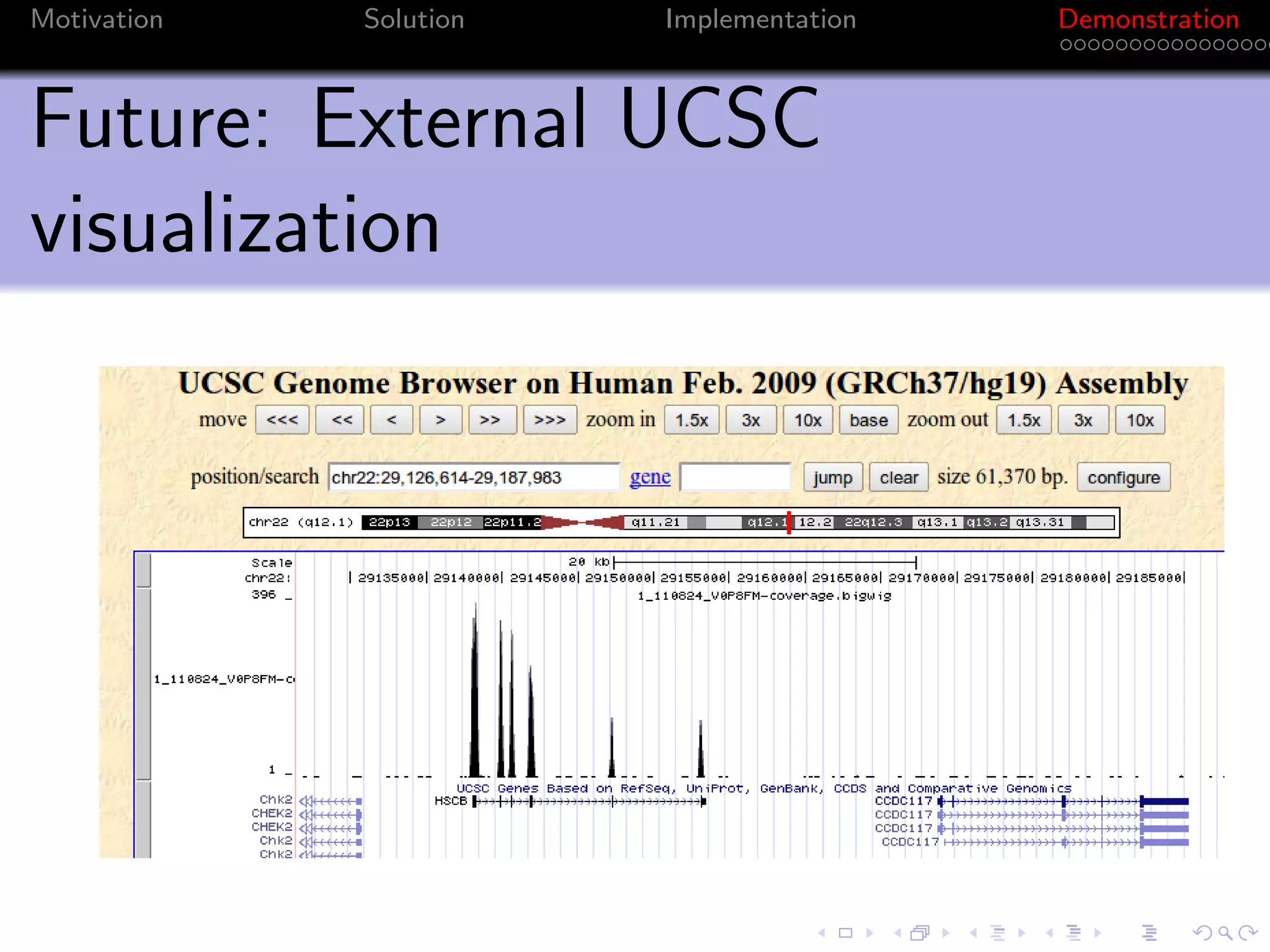The image size is (1270, 952).
Task: Open the Demonstration section
Action: 1148,19
